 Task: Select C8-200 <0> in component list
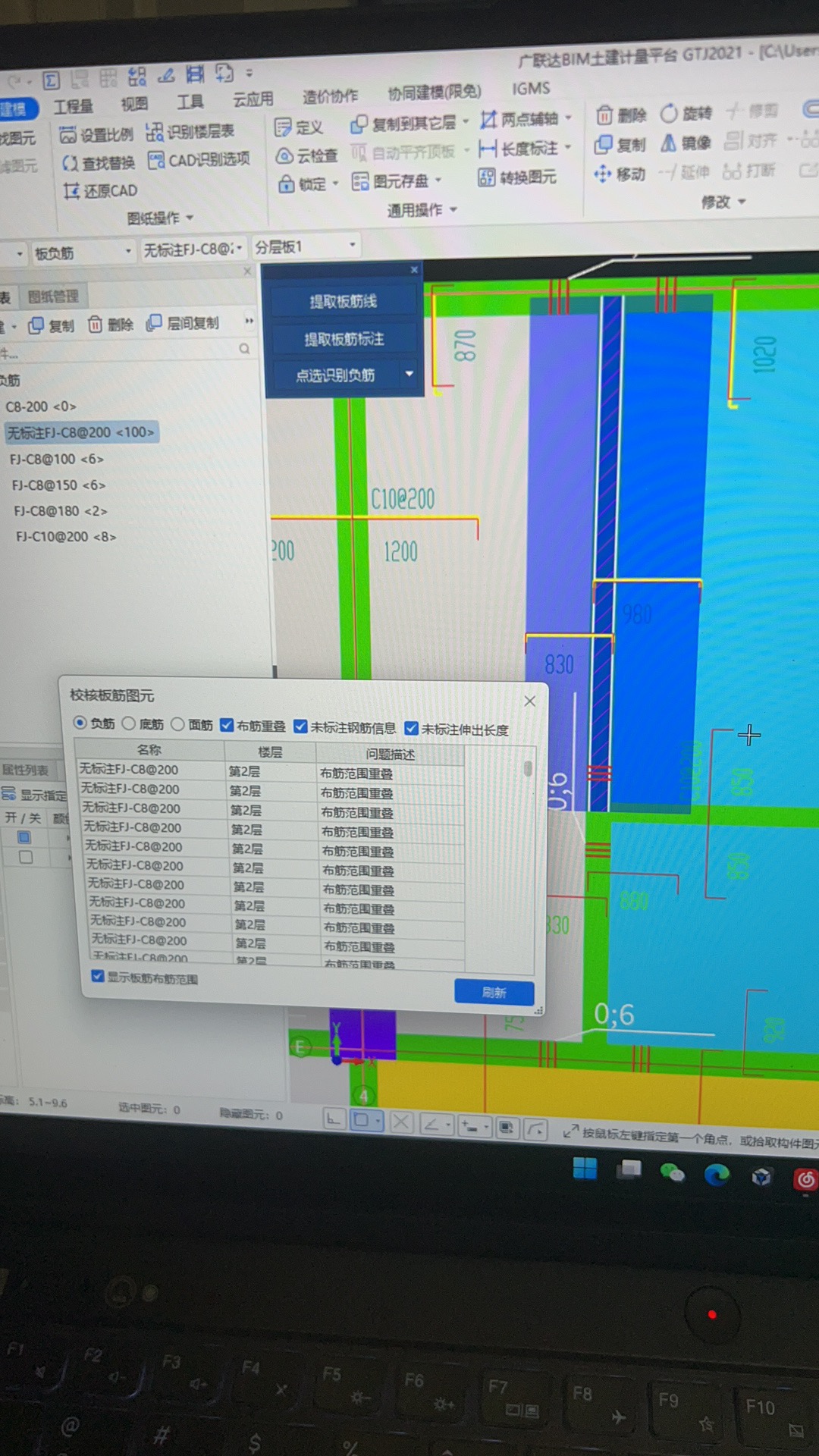pos(41,406)
